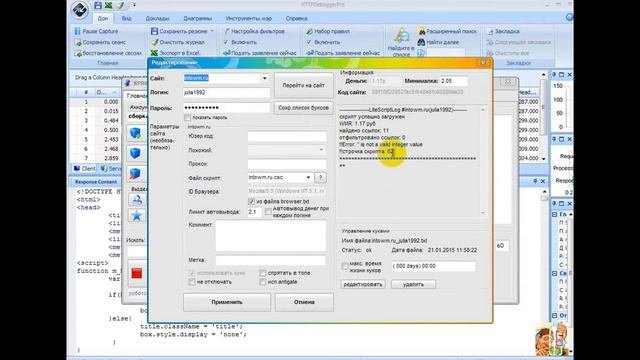
Task: Click the Отмена button
Action: [304, 302]
